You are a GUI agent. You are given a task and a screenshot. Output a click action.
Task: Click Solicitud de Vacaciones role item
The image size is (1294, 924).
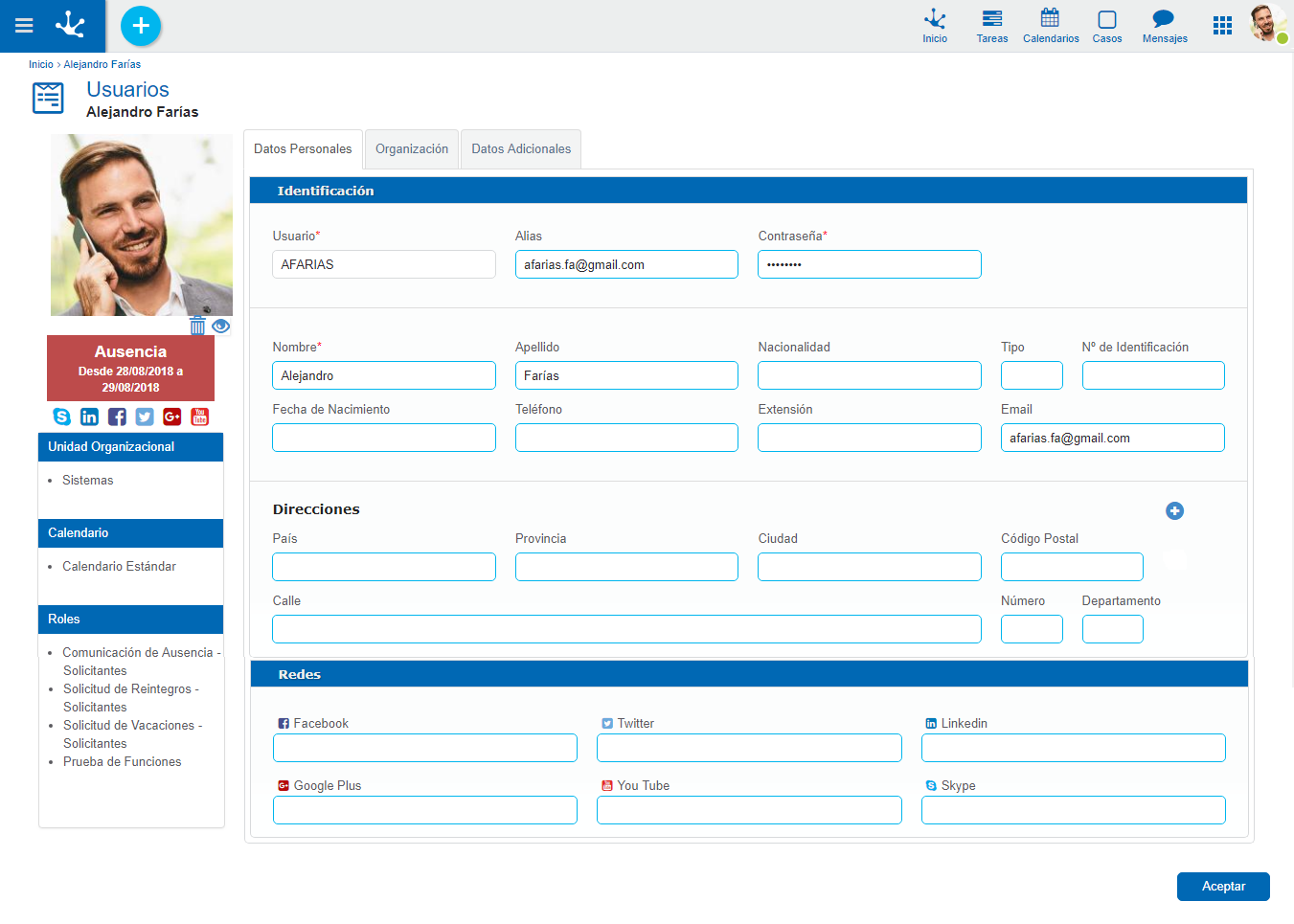pyautogui.click(x=132, y=734)
